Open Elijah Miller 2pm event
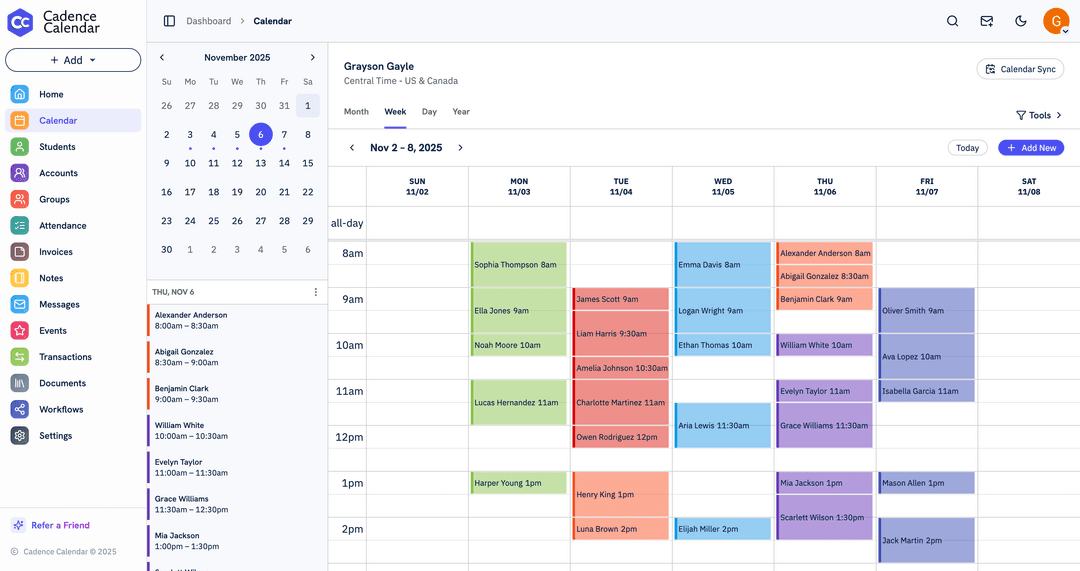1080x571 pixels. (x=723, y=529)
